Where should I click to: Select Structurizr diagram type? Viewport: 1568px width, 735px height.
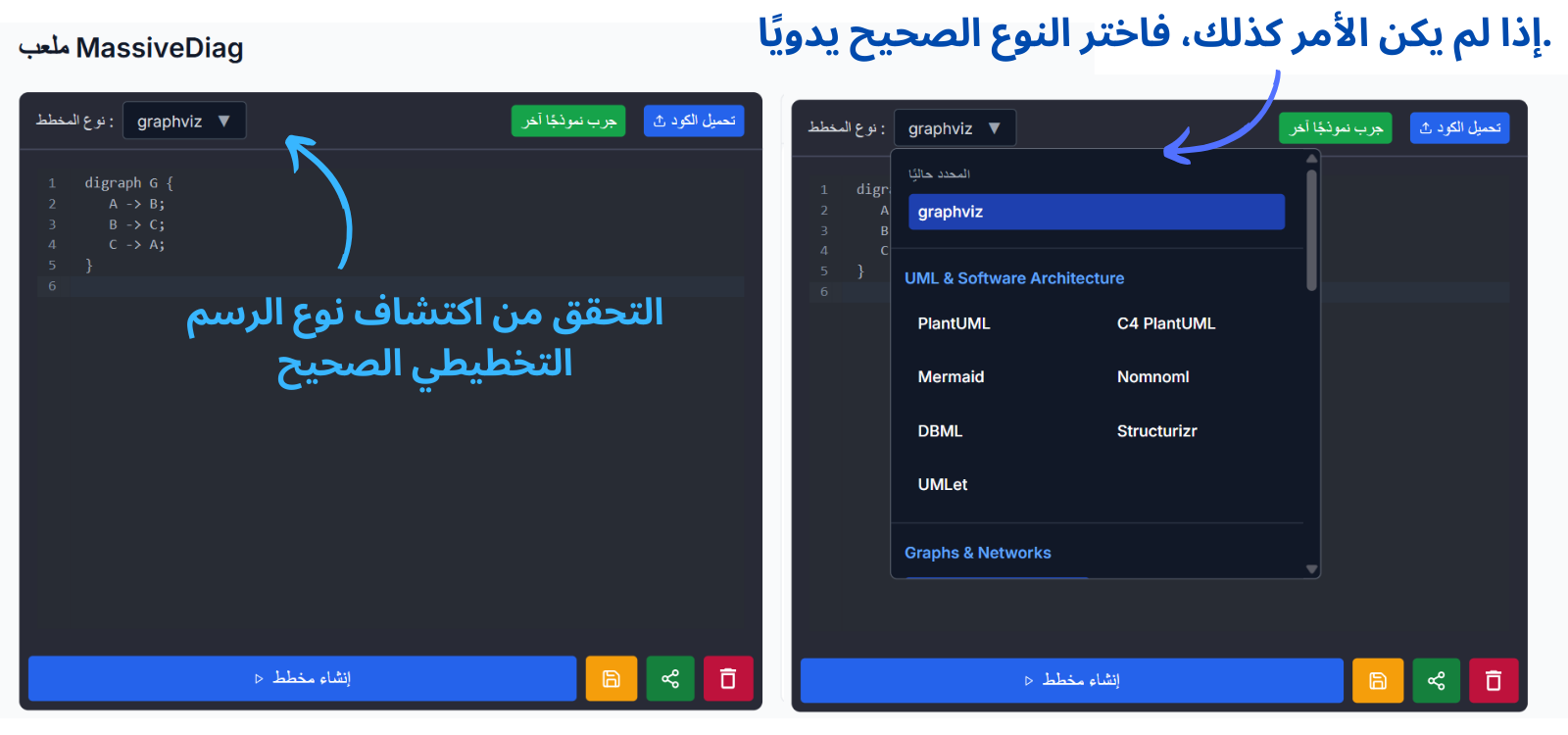coord(1157,431)
